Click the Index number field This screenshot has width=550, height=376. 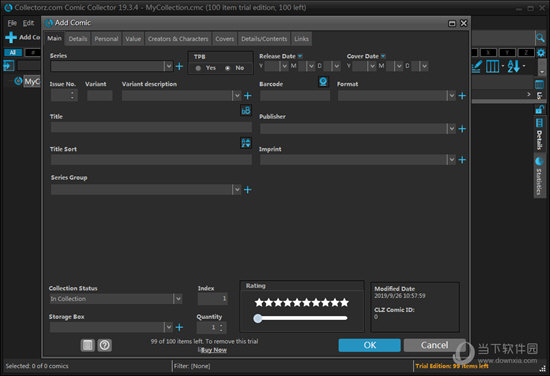pos(213,299)
